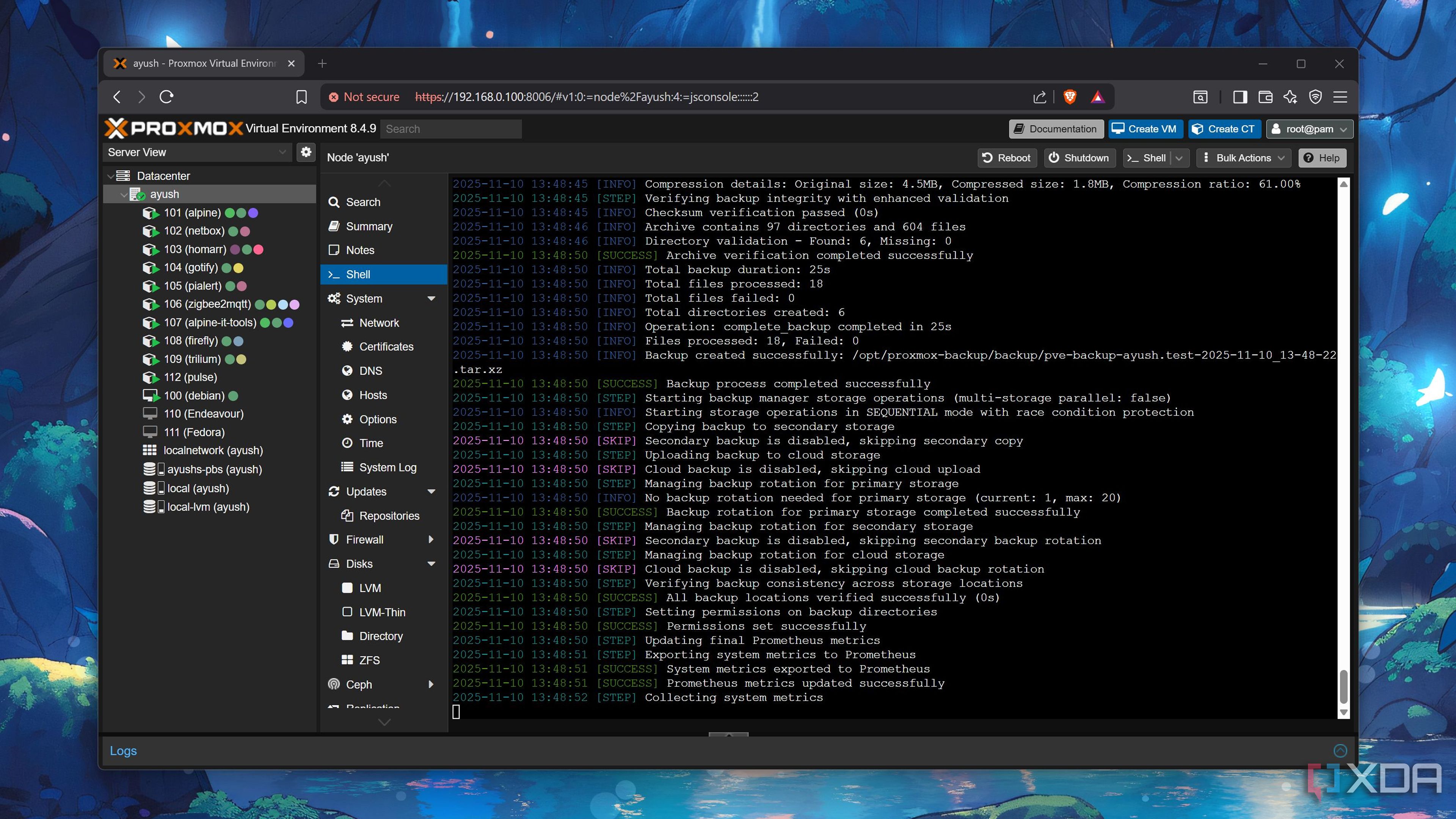1456x819 pixels.
Task: Open Brave Wallet icon in toolbar
Action: point(1266,97)
